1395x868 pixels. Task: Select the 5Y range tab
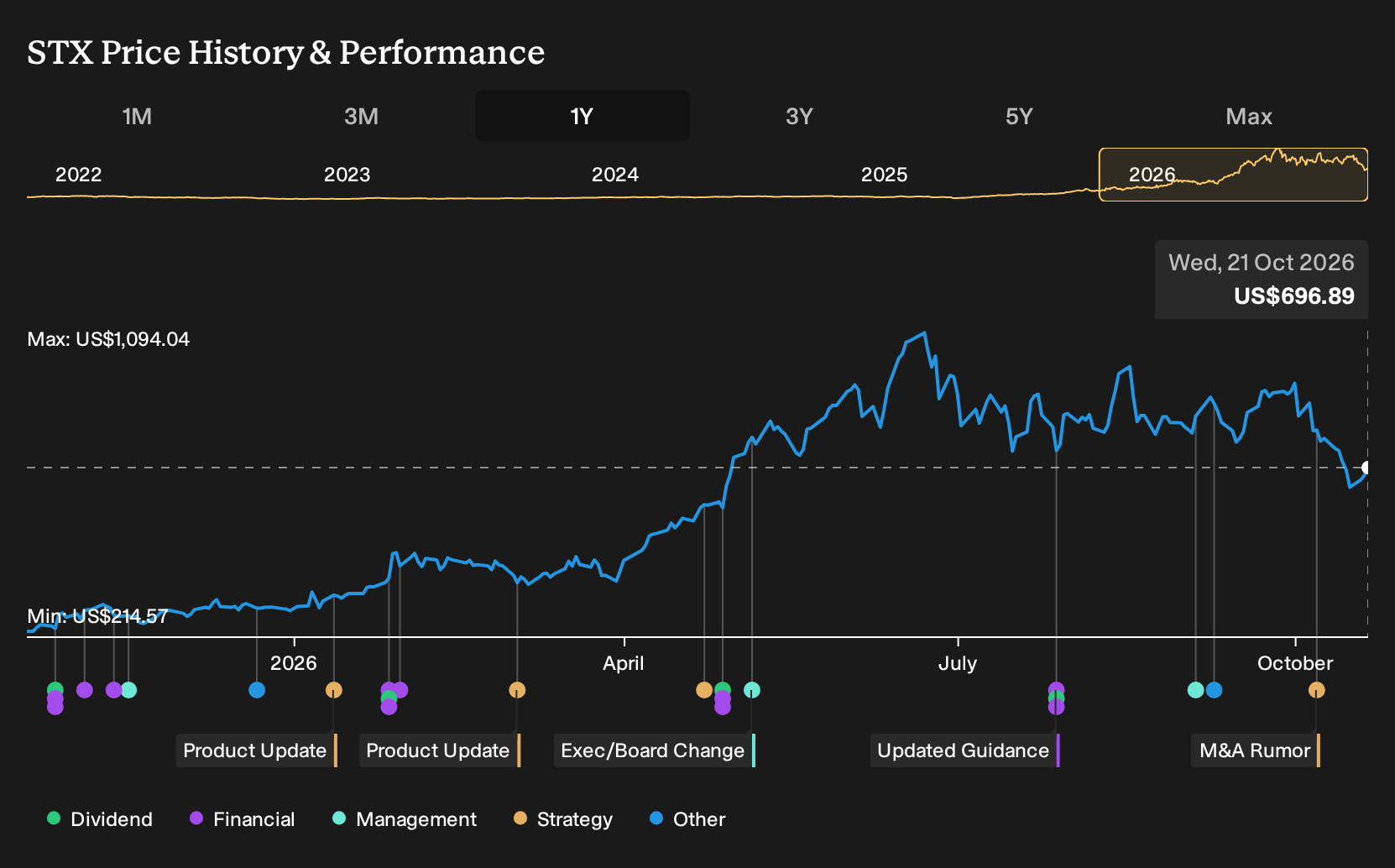1019,117
